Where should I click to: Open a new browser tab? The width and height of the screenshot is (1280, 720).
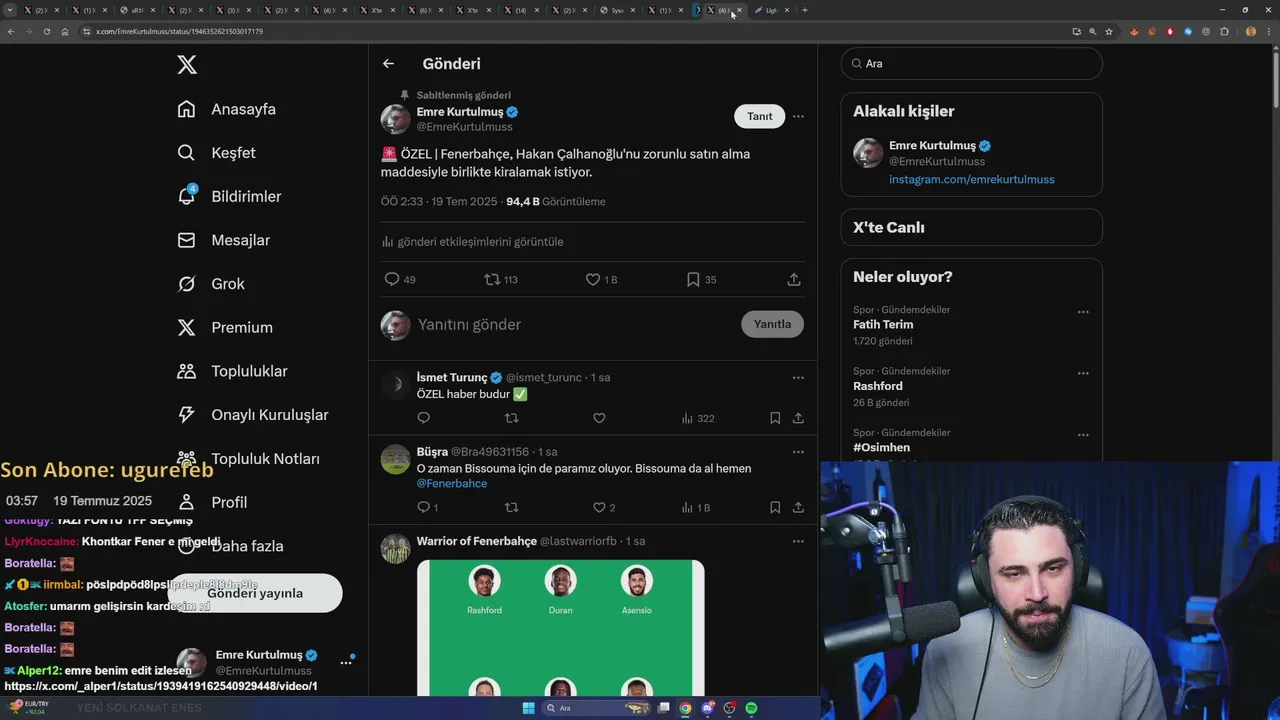(805, 10)
